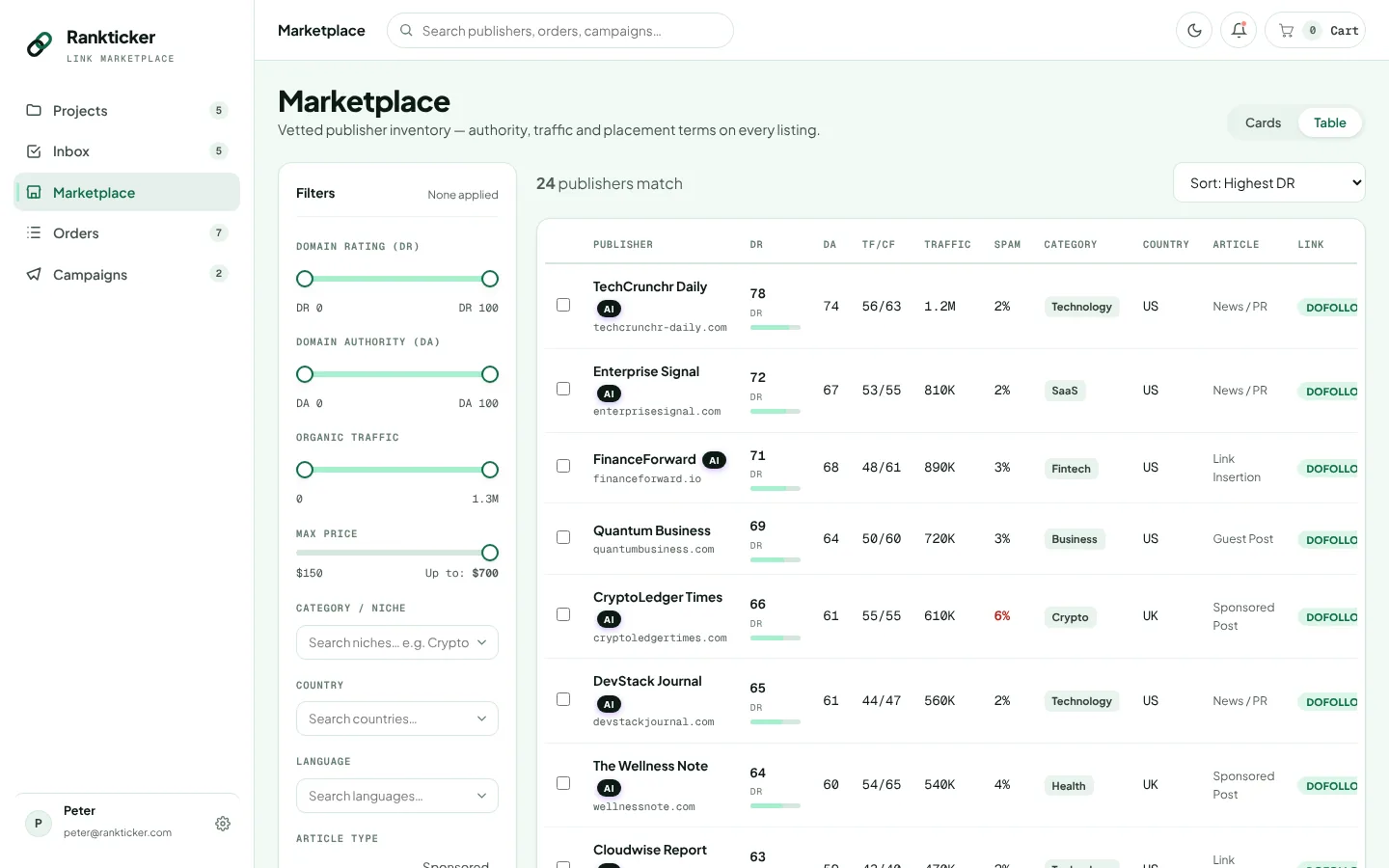The width and height of the screenshot is (1389, 868).
Task: Click the AI badge under The Wellness Note
Action: pos(609,788)
